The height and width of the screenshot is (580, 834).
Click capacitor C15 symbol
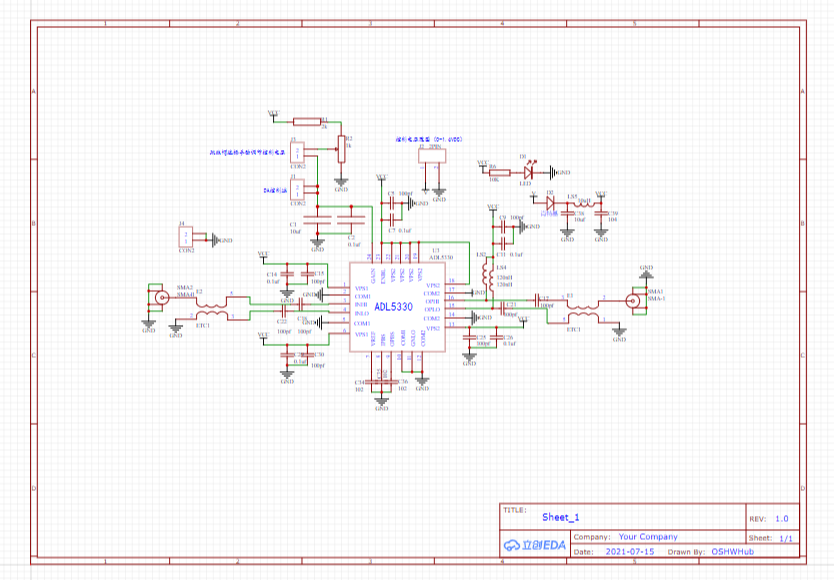click(307, 274)
